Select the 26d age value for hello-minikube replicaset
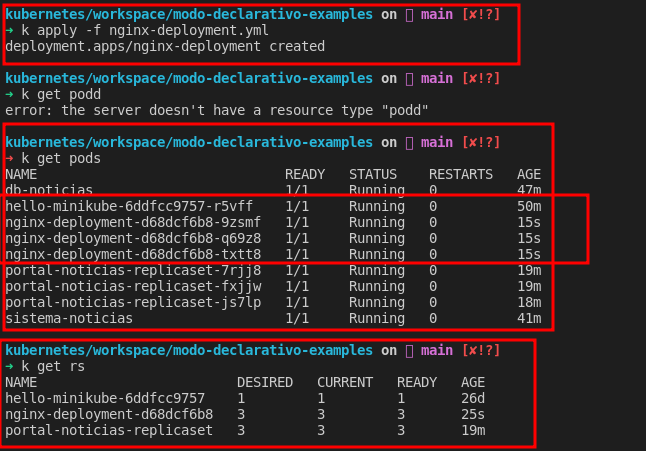The width and height of the screenshot is (646, 451). tap(473, 398)
